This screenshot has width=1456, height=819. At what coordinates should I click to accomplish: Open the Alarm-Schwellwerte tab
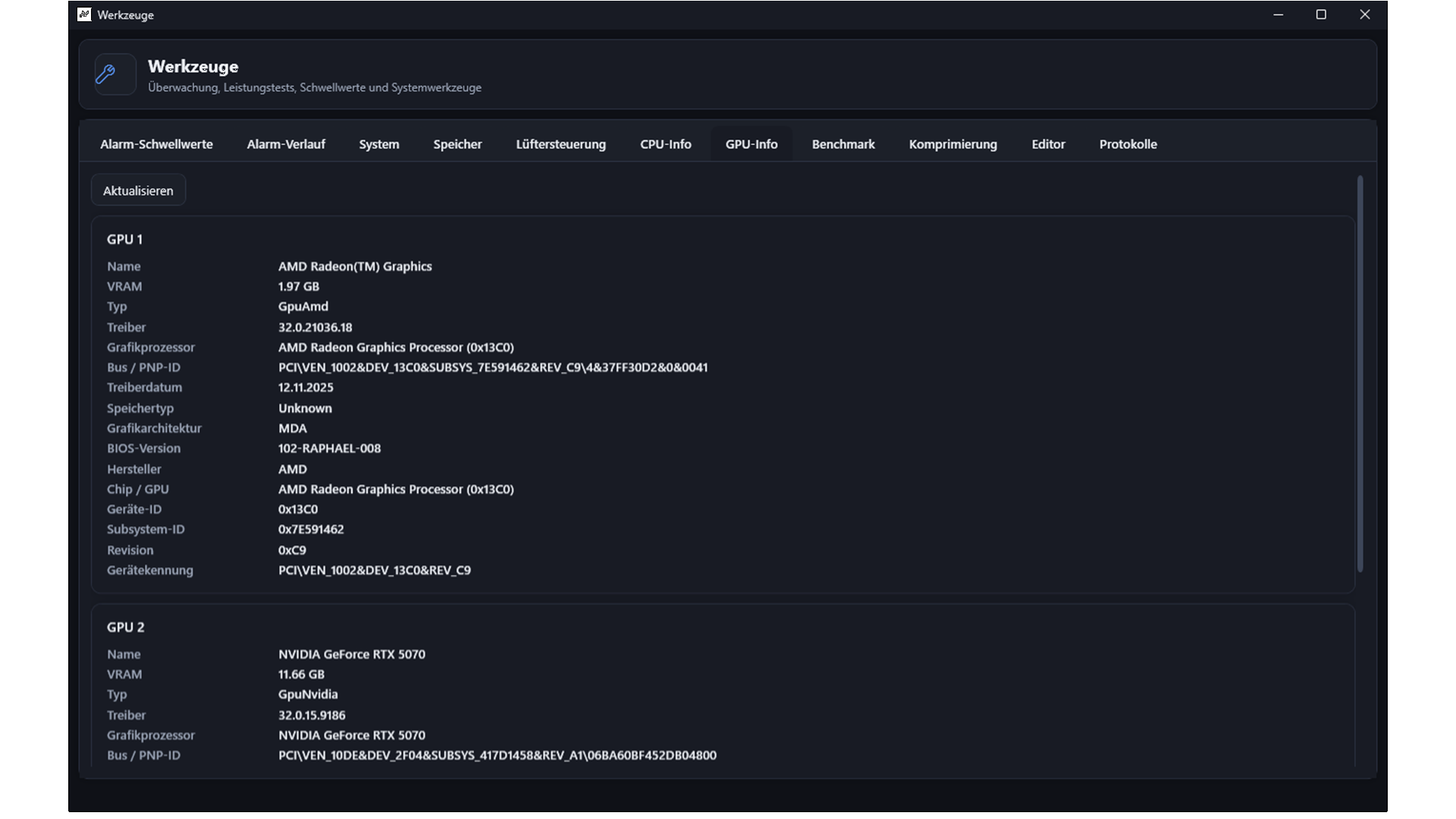(156, 144)
